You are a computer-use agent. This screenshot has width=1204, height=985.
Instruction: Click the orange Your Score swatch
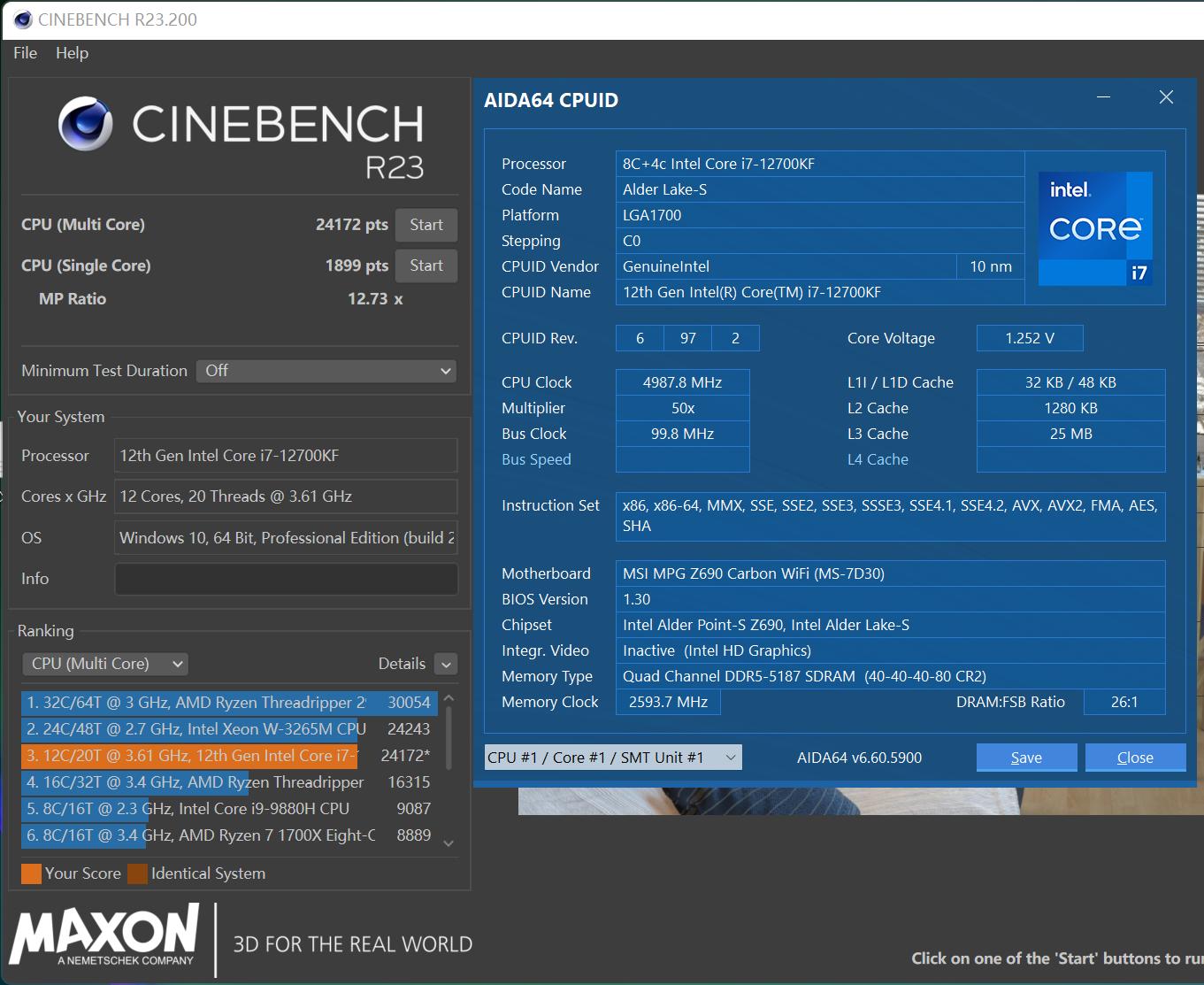tap(31, 873)
